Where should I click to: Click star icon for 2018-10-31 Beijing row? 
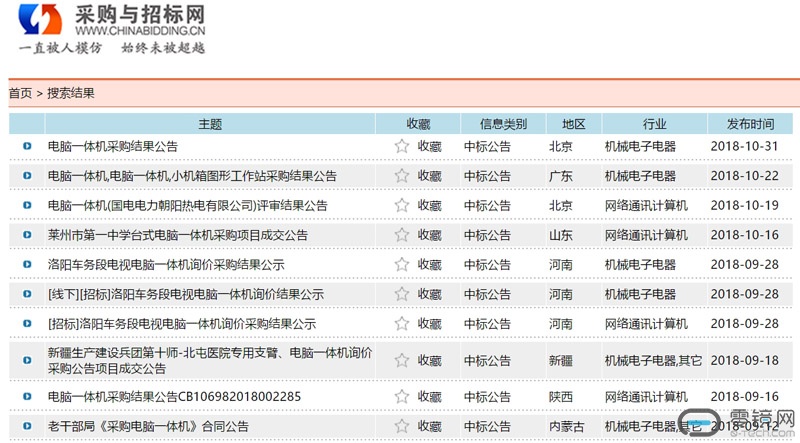click(402, 146)
